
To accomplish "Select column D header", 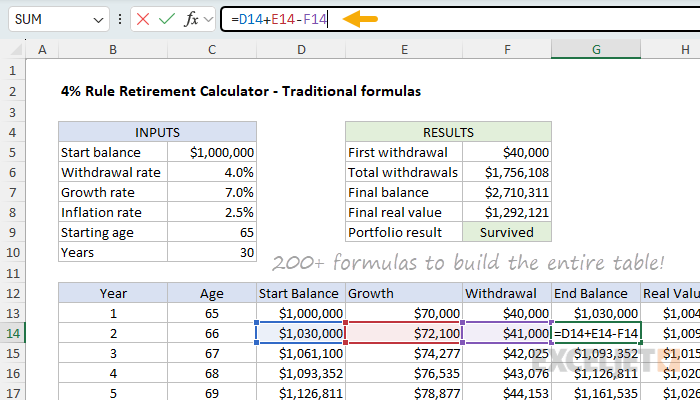I will click(301, 49).
